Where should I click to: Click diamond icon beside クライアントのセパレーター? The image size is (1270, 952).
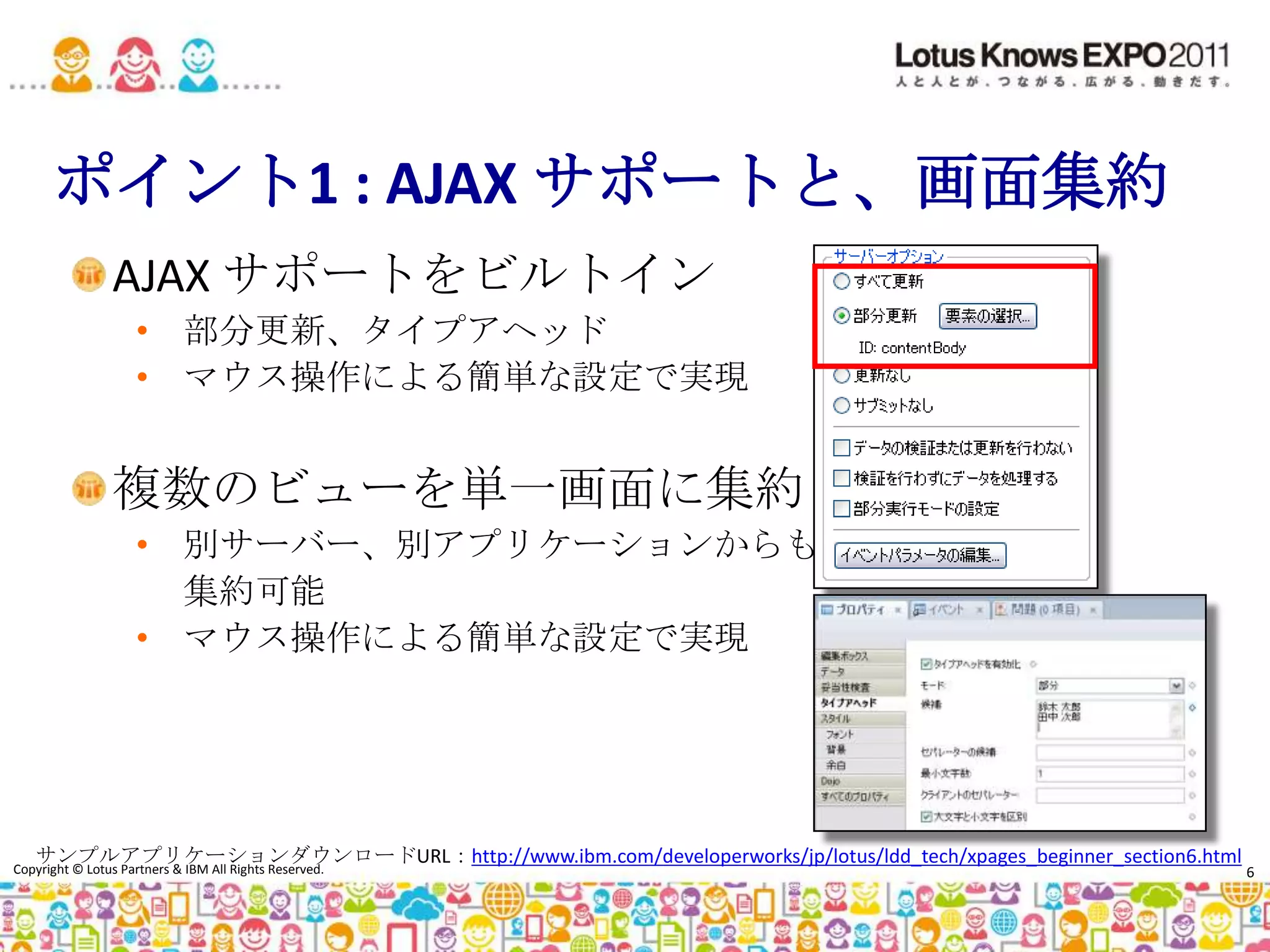pos(1192,795)
